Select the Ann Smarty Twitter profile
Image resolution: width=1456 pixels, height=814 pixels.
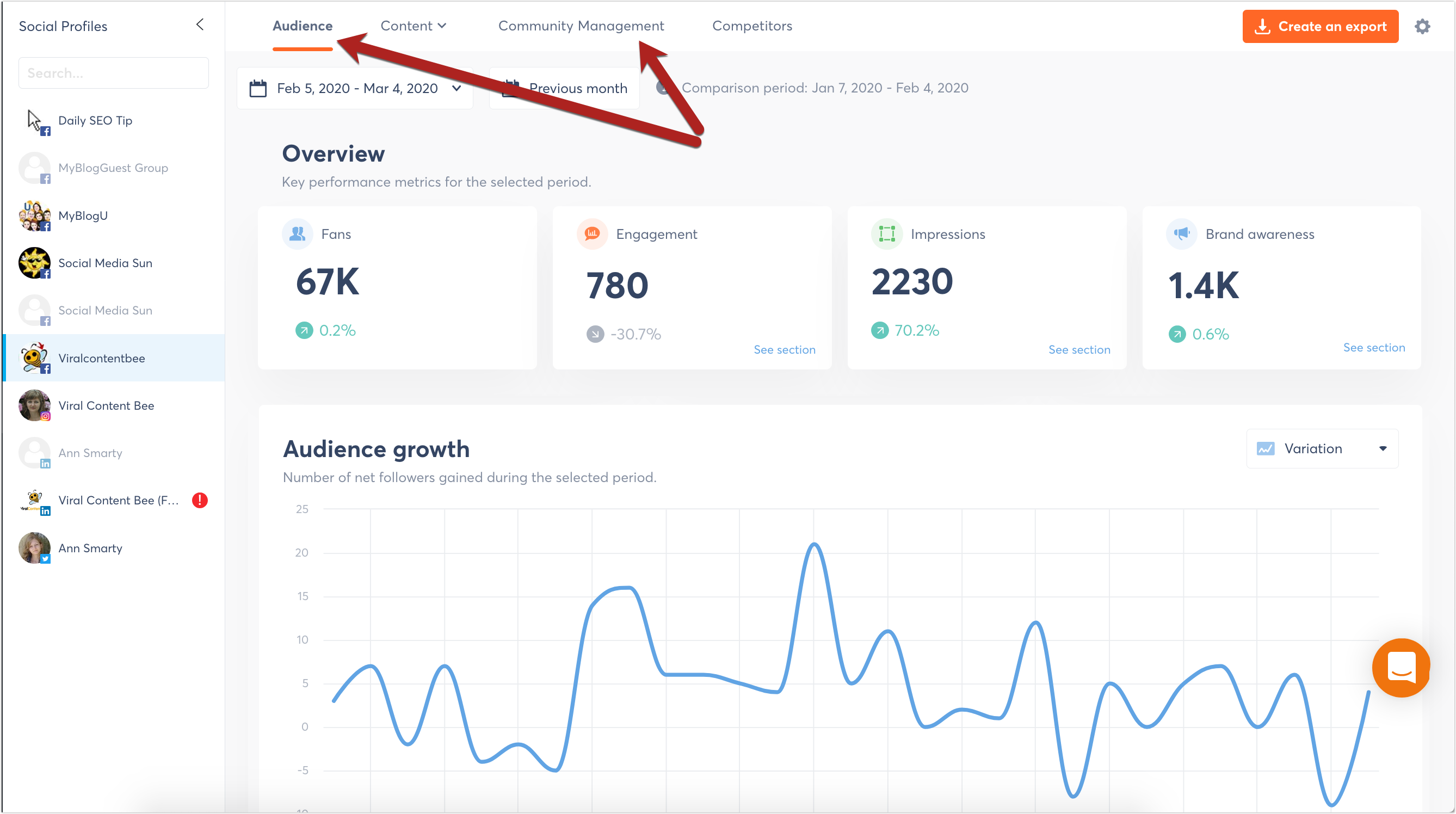(x=90, y=548)
